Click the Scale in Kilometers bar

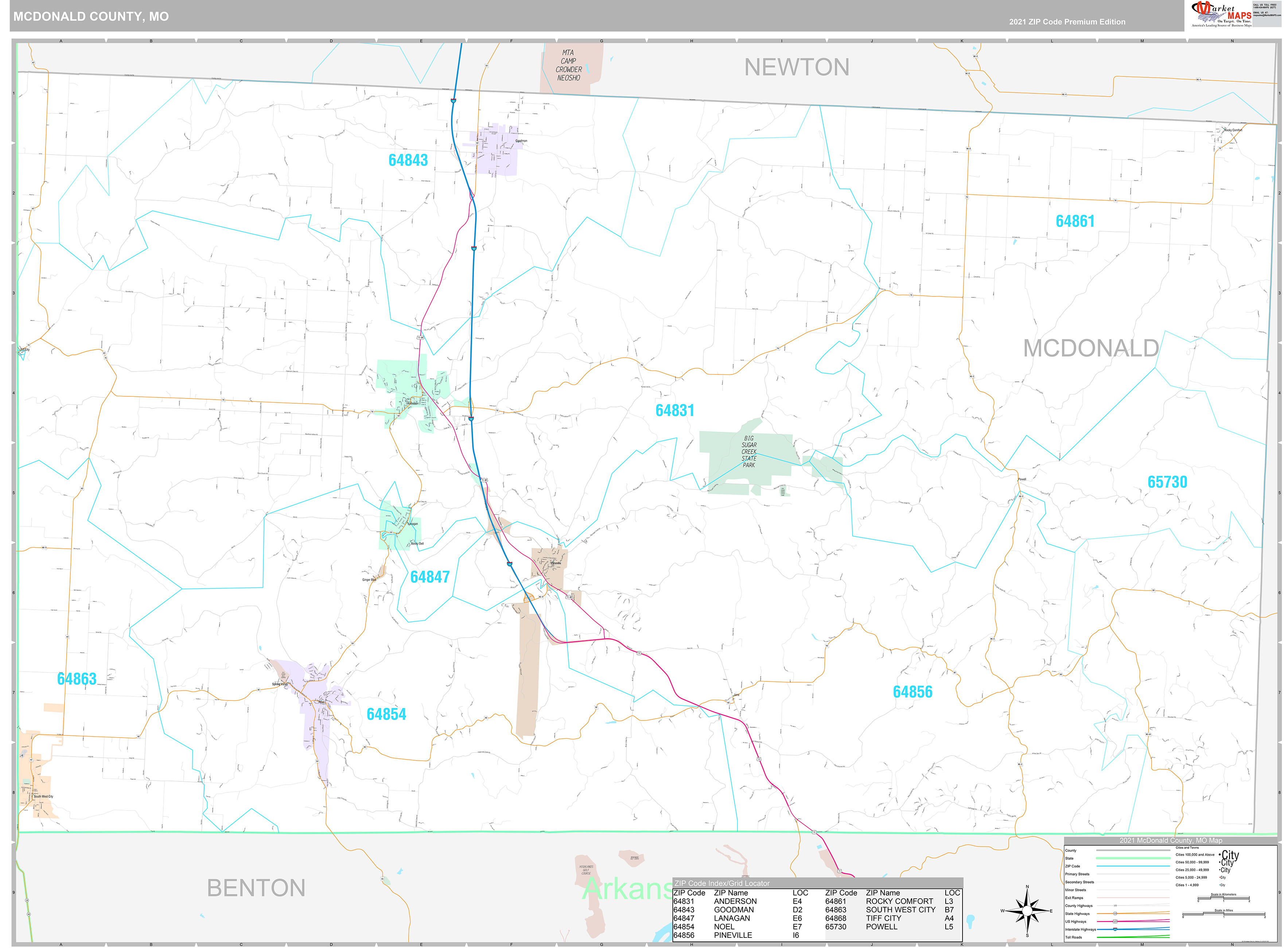1224,898
